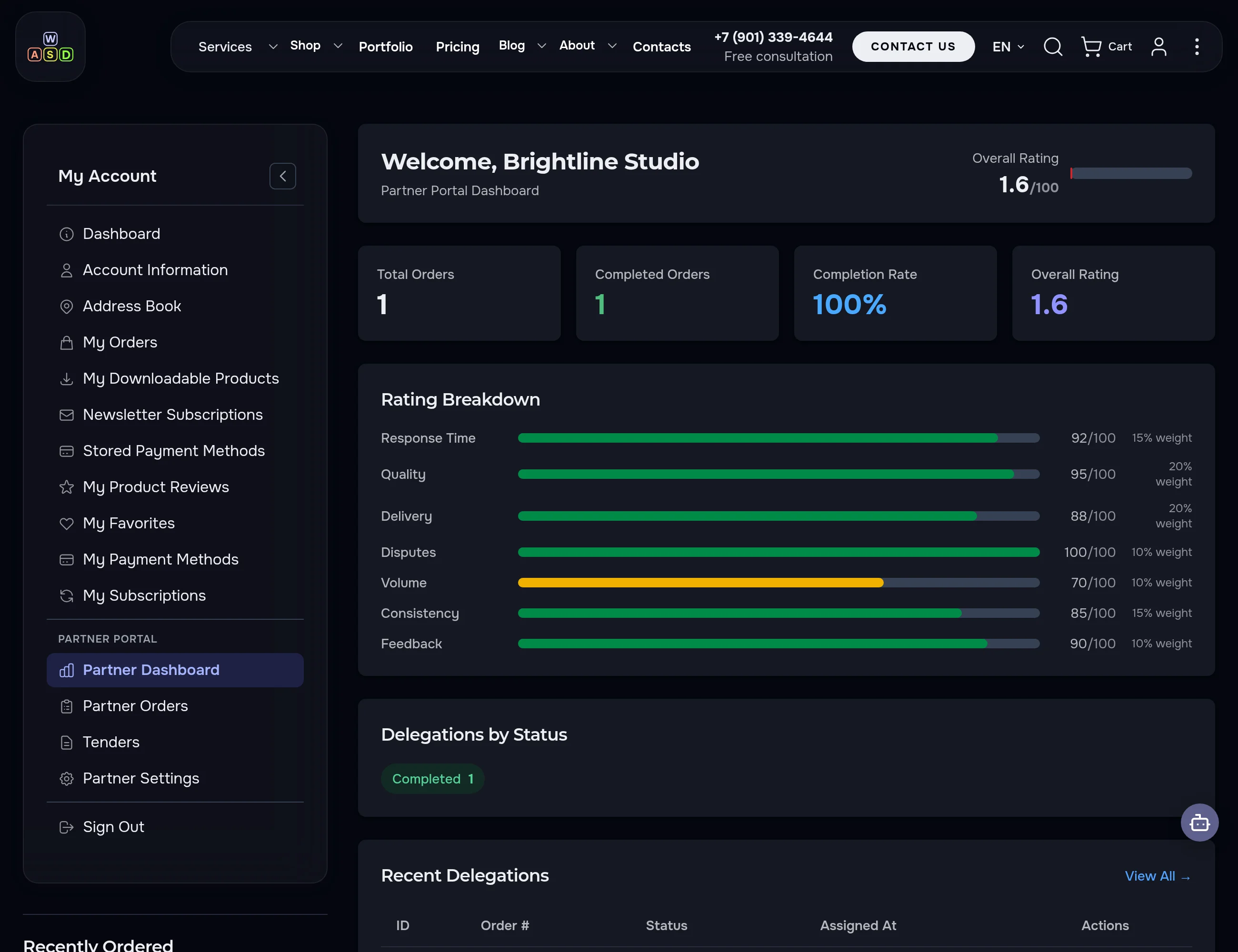The image size is (1238, 952).
Task: Open the three-dot more options menu
Action: (x=1197, y=47)
